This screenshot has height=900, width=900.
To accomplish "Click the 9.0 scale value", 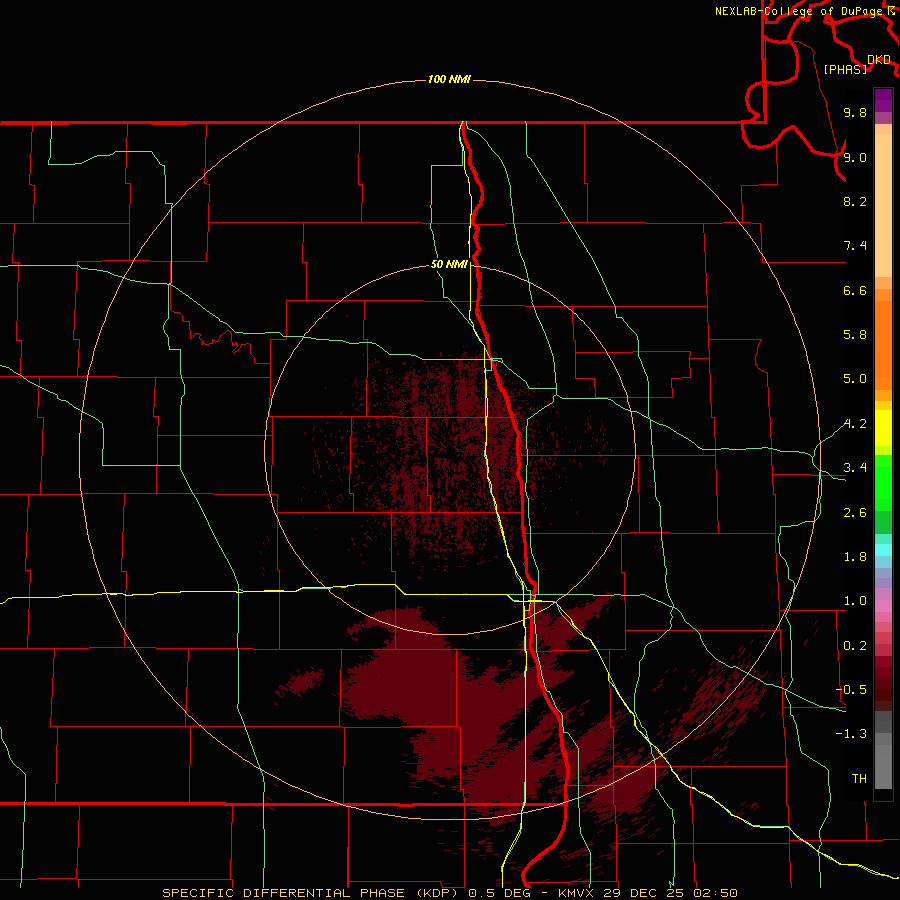I will pyautogui.click(x=855, y=158).
